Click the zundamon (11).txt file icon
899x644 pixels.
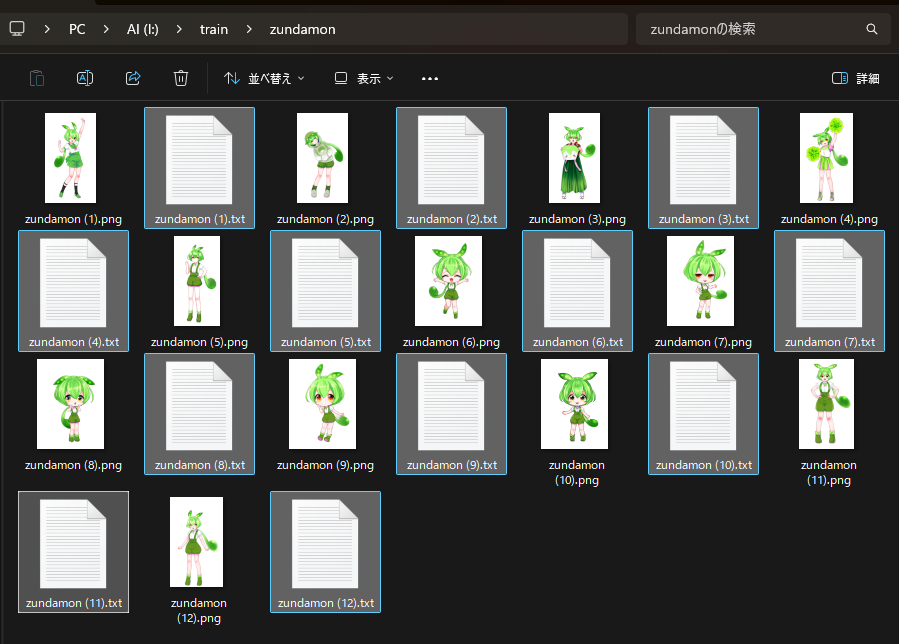[x=73, y=544]
